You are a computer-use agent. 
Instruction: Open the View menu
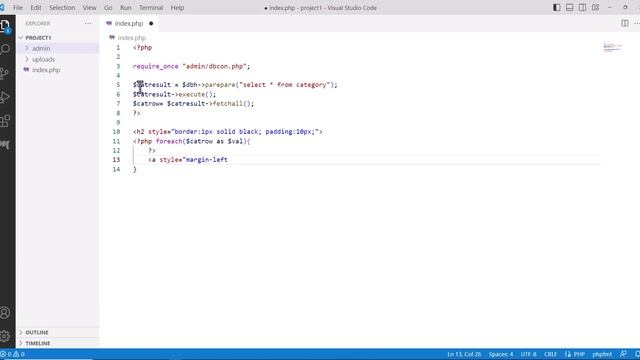pyautogui.click(x=89, y=8)
